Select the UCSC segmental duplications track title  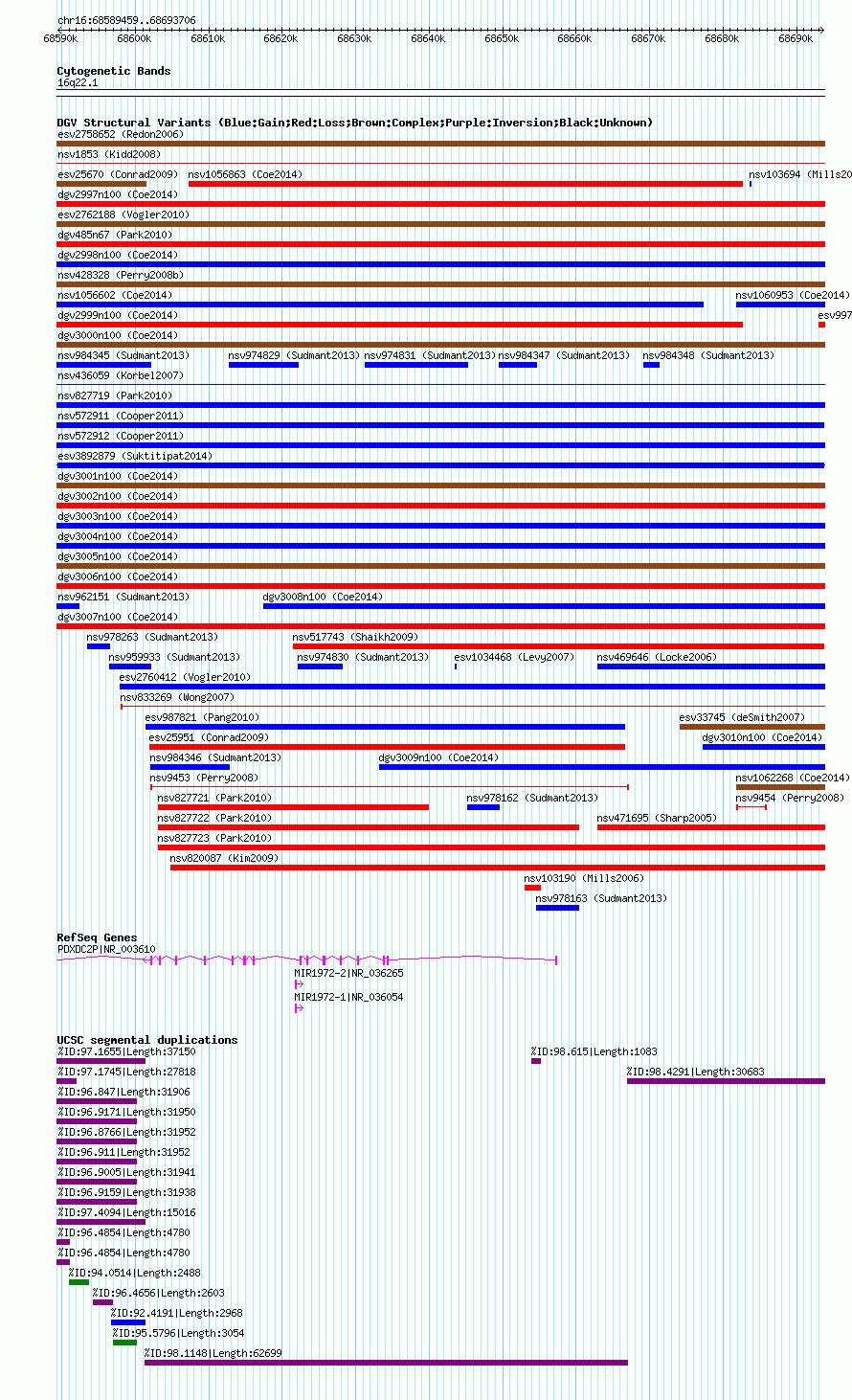(147, 1040)
